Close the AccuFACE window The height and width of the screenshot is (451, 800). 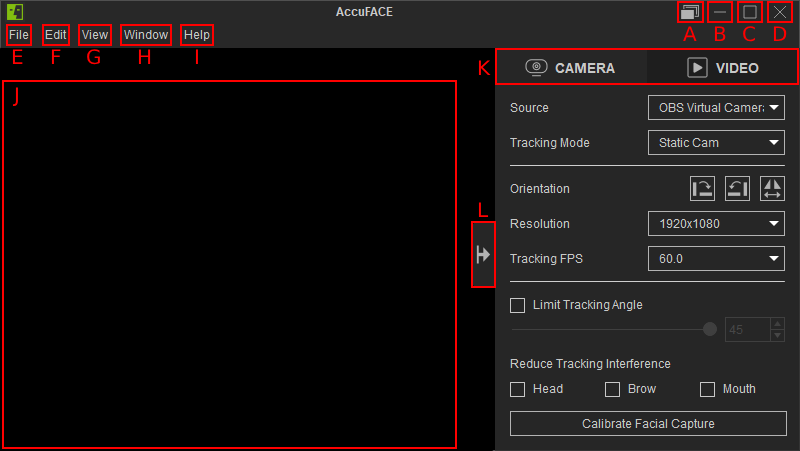(x=780, y=12)
